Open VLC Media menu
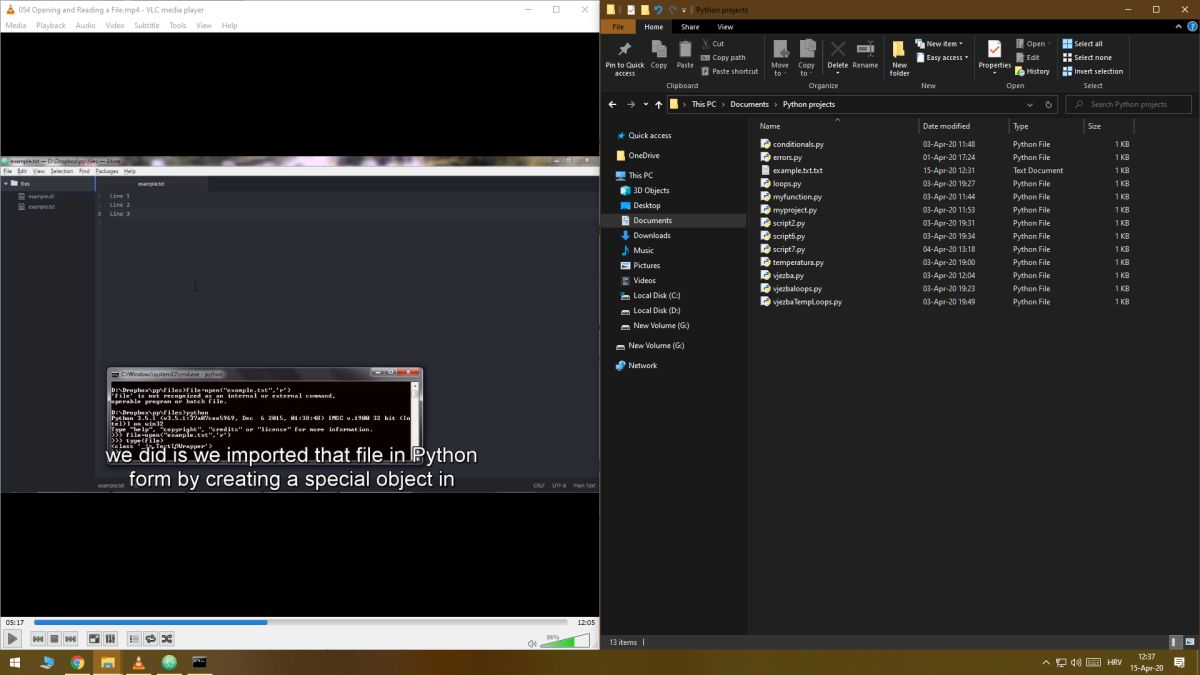Screen dimensions: 1200x675 [x=16, y=25]
